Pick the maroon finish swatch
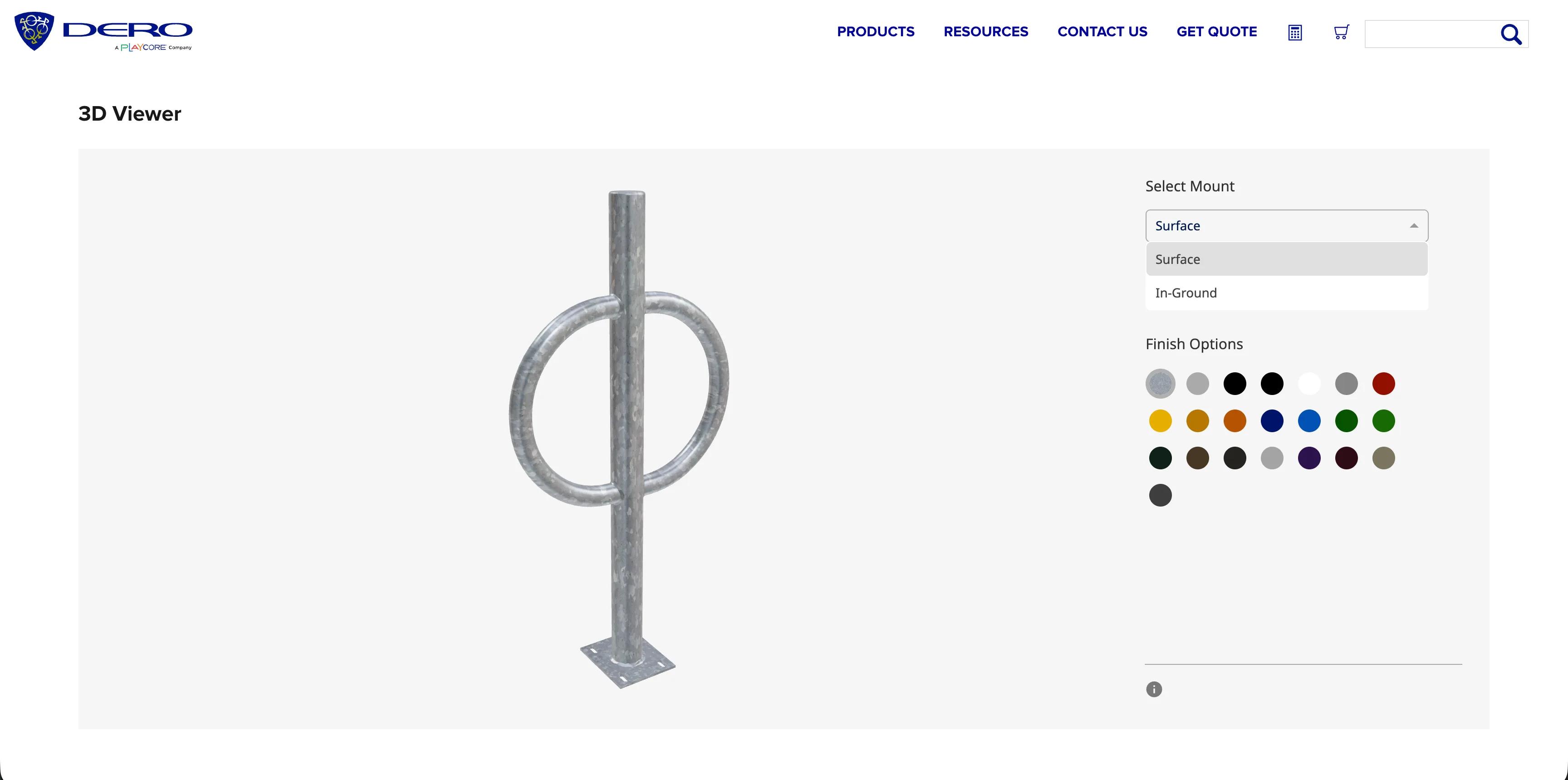 [x=1347, y=458]
